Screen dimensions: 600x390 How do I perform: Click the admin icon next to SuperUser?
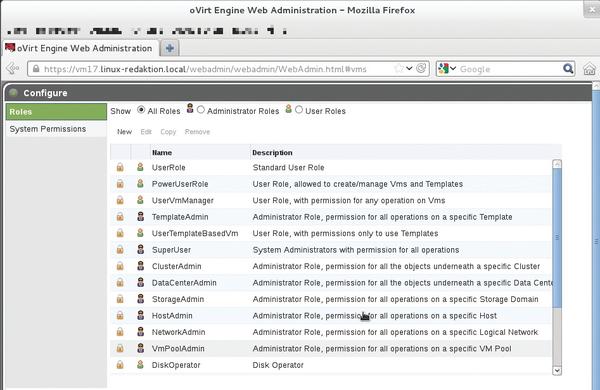tap(140, 250)
